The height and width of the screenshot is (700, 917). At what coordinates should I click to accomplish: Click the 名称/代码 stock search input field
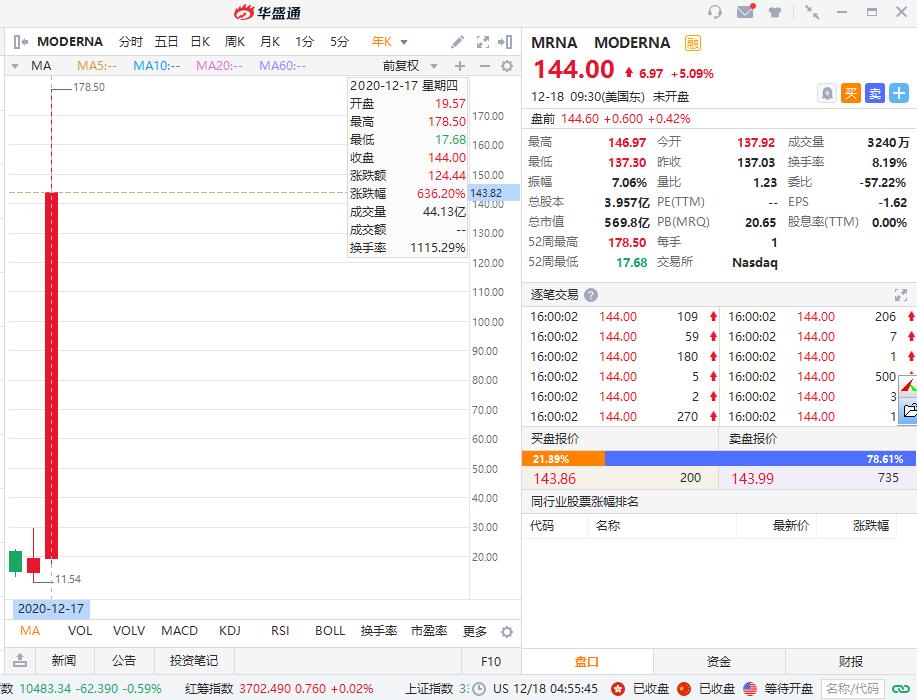click(x=851, y=689)
